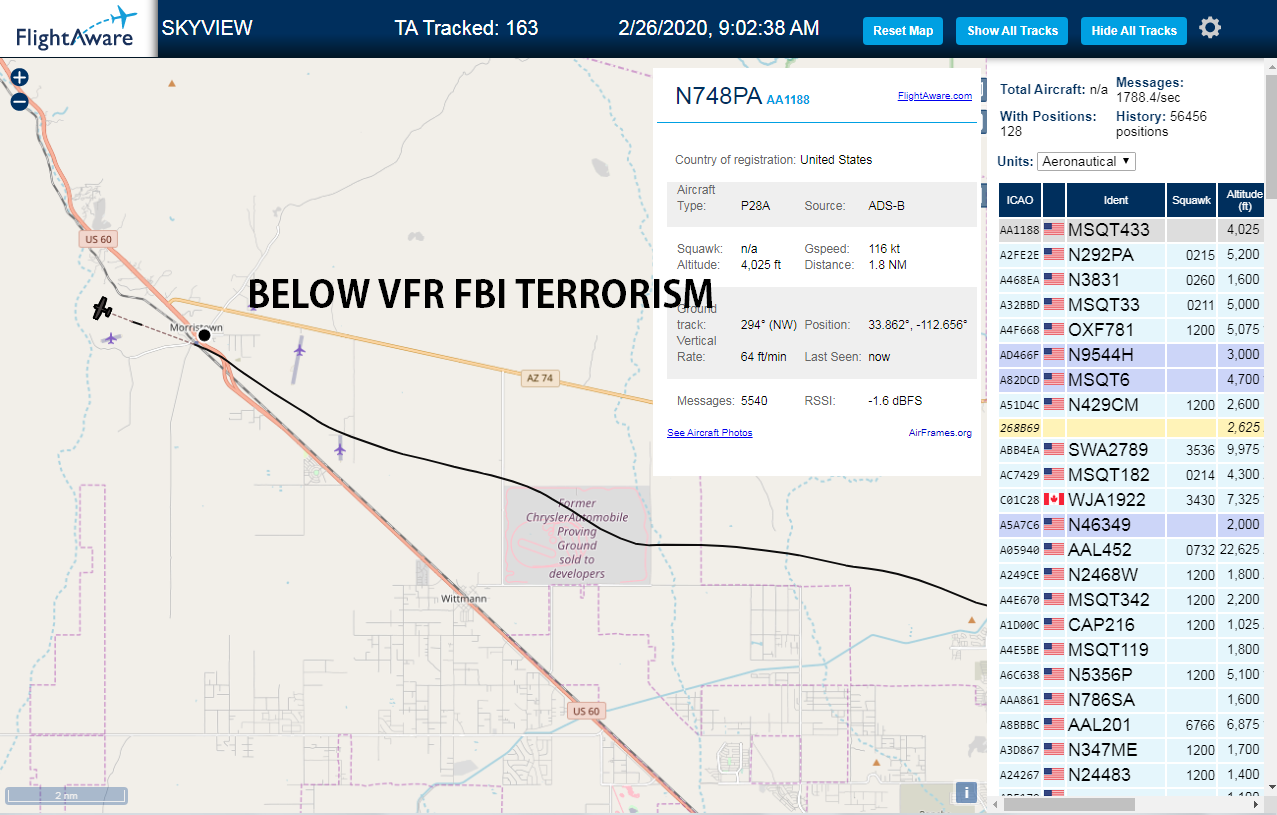Open the map info attribution button

(966, 792)
